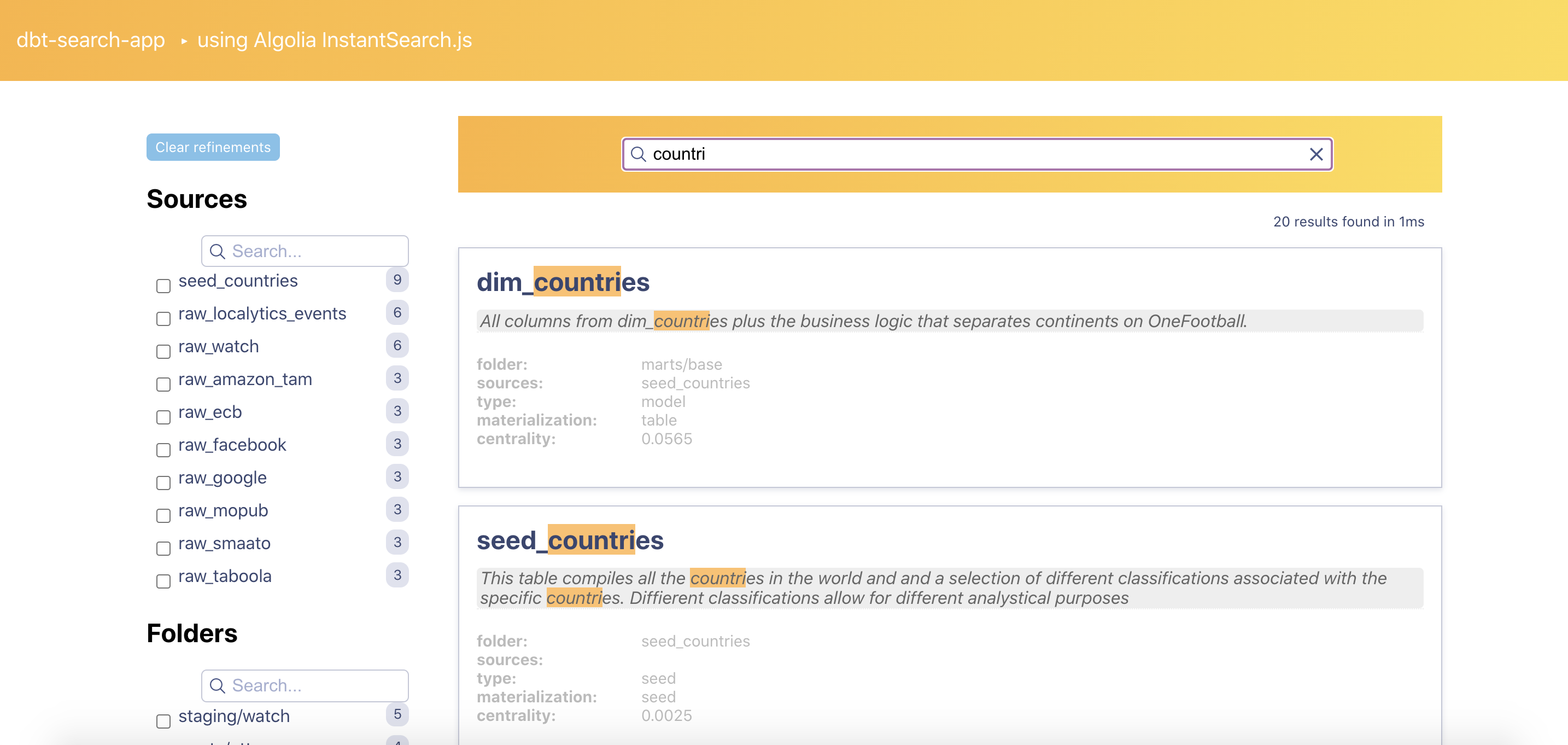Click the raw_taboola source label

pos(225,575)
